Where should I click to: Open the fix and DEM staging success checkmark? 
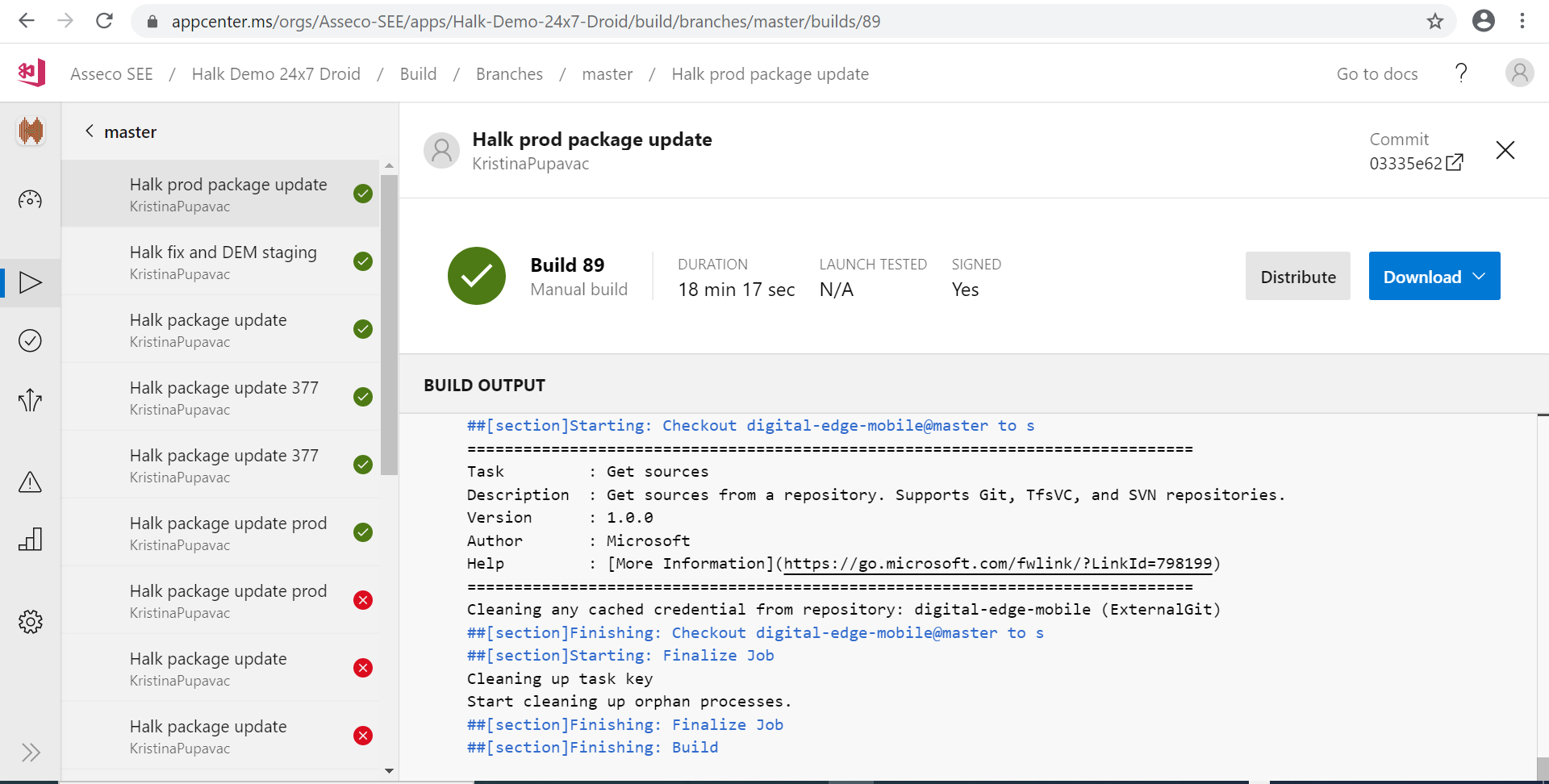pos(363,261)
